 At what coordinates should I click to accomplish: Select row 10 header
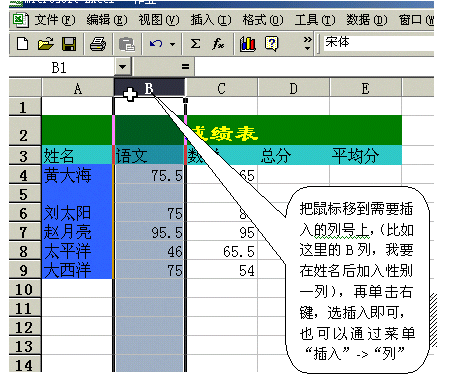pos(25,289)
